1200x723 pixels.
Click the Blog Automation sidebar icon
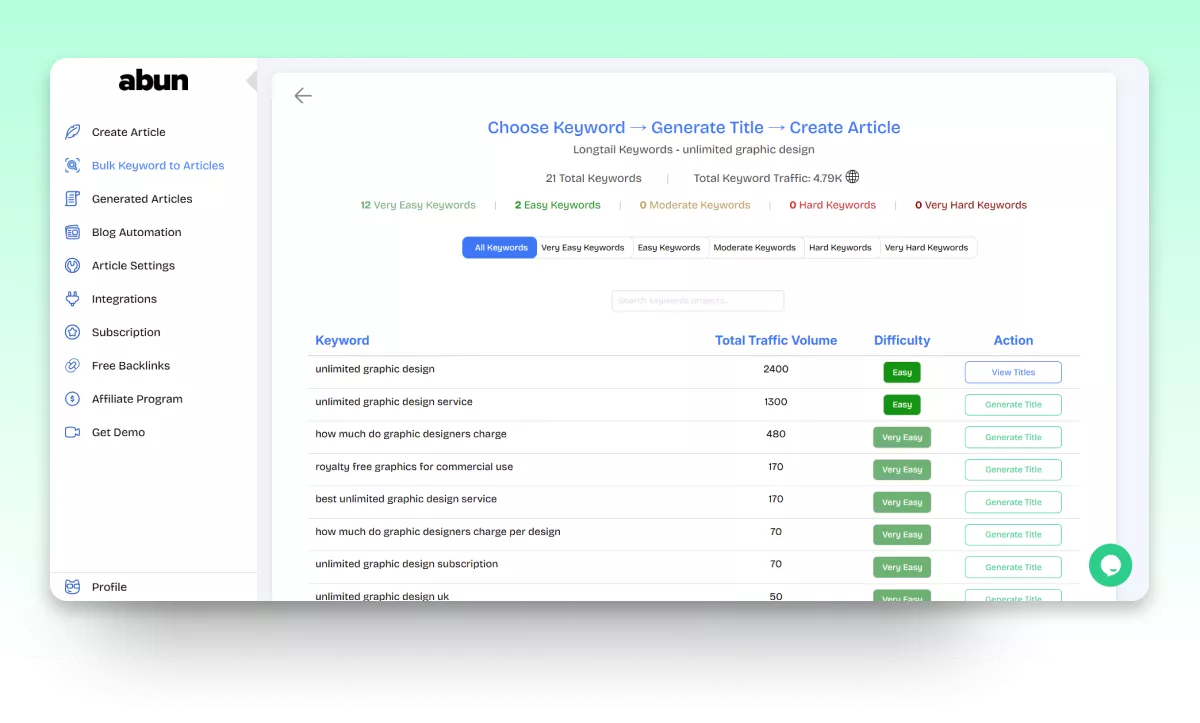pos(72,232)
